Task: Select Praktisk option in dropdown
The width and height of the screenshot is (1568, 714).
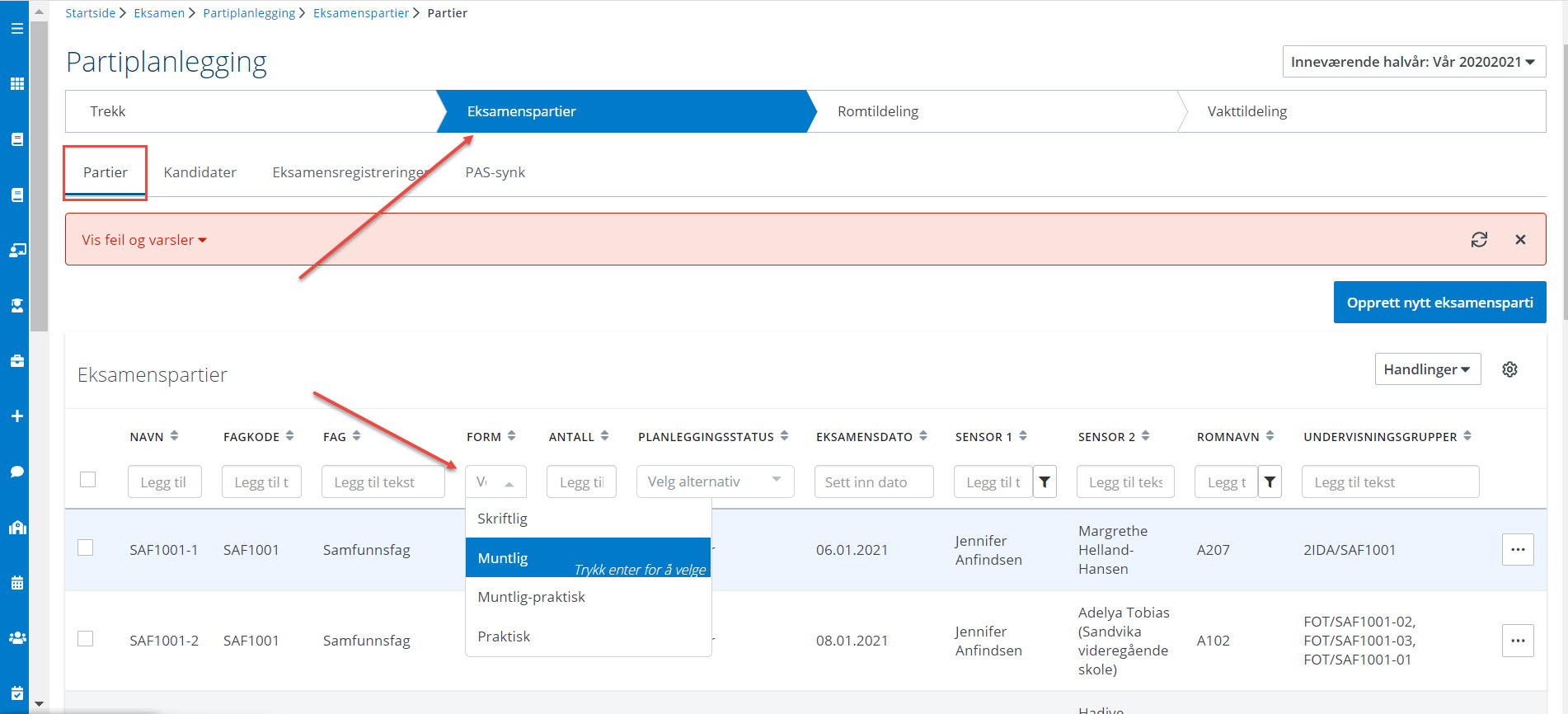Action: click(x=588, y=636)
